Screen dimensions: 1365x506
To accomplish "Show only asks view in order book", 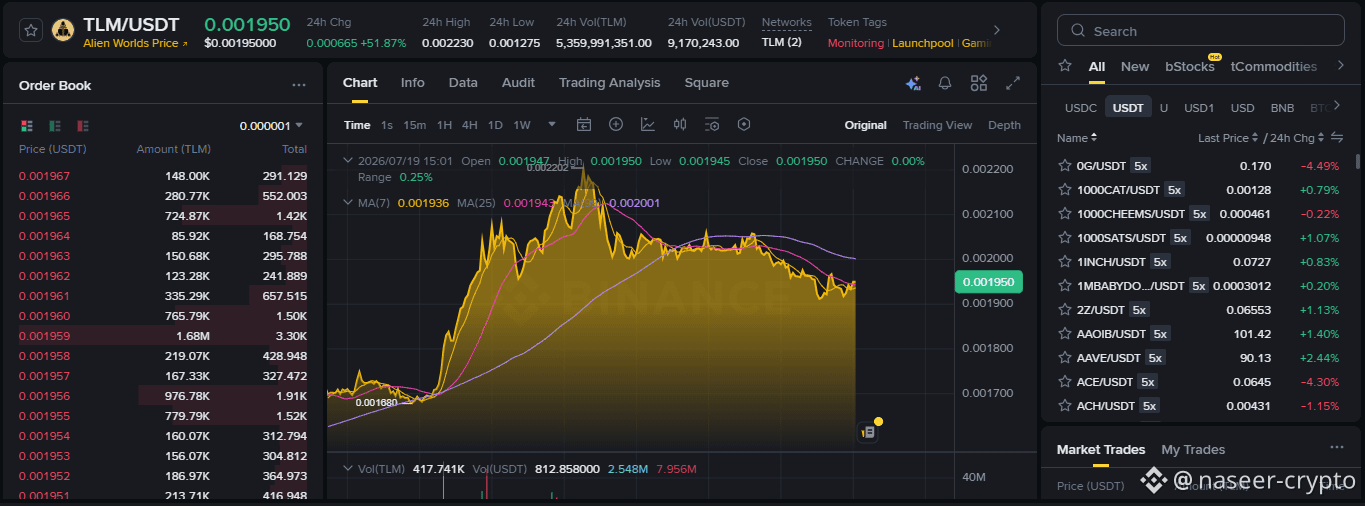I will point(83,126).
